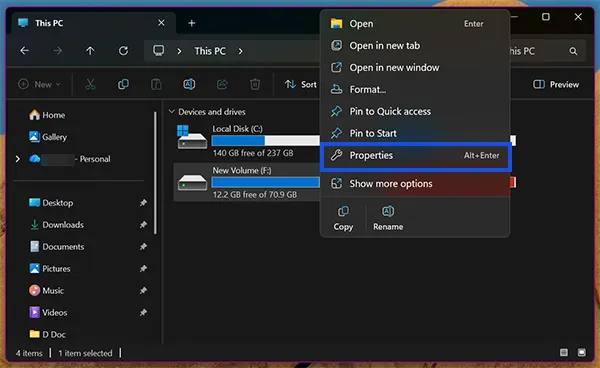Open a new tab with plus
This screenshot has width=600, height=368.
point(192,23)
